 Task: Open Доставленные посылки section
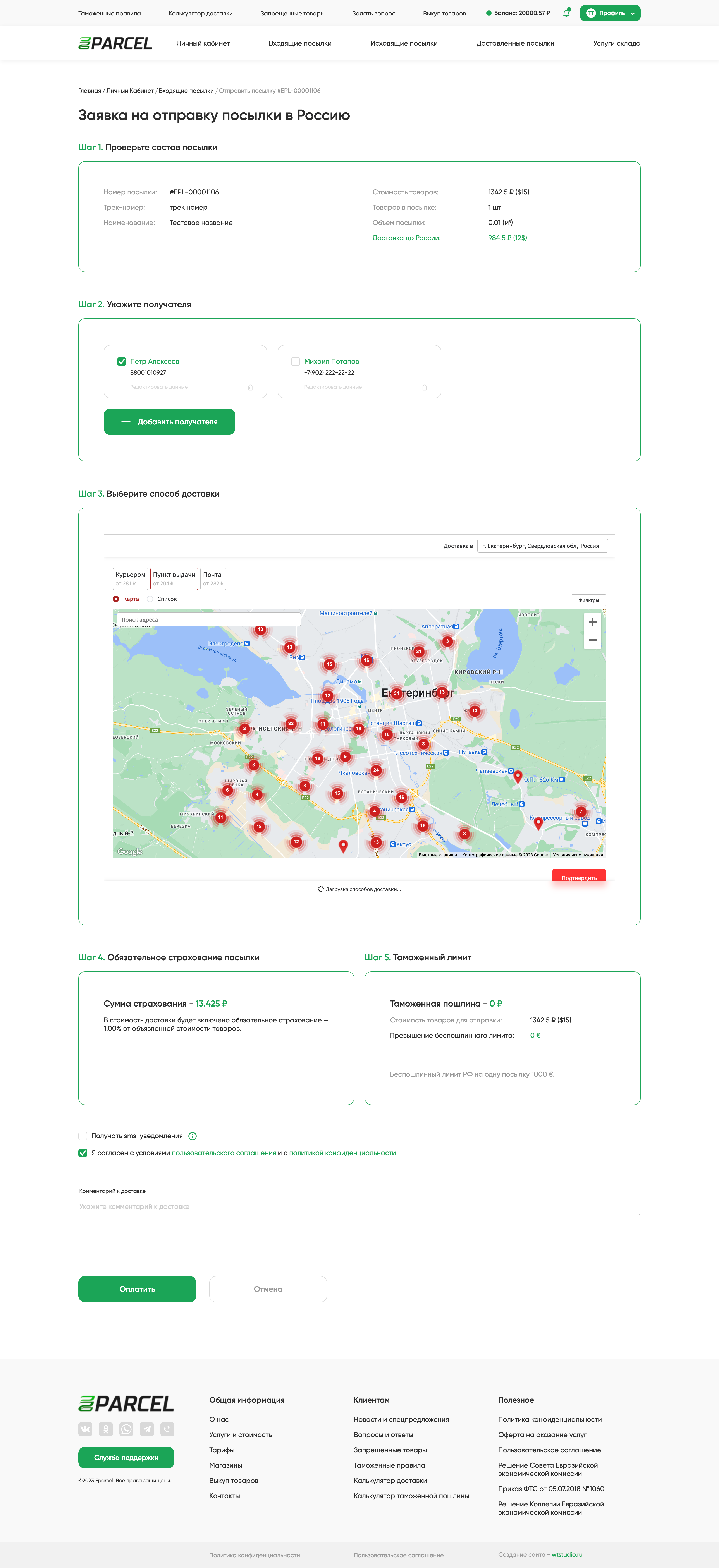516,43
